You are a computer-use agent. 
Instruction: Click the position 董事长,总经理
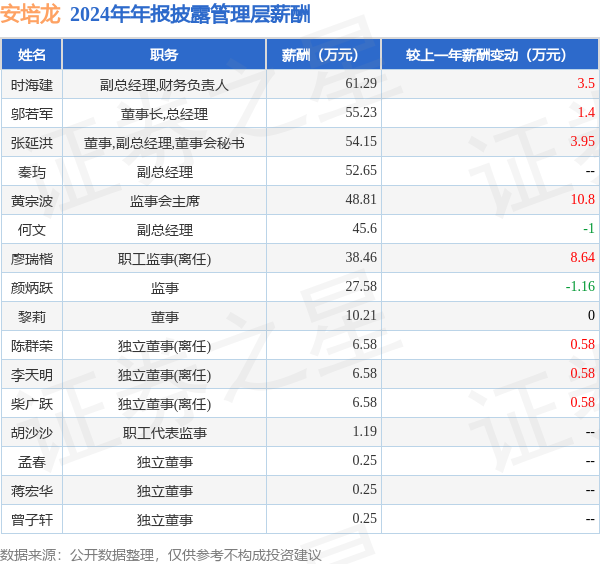point(164,114)
